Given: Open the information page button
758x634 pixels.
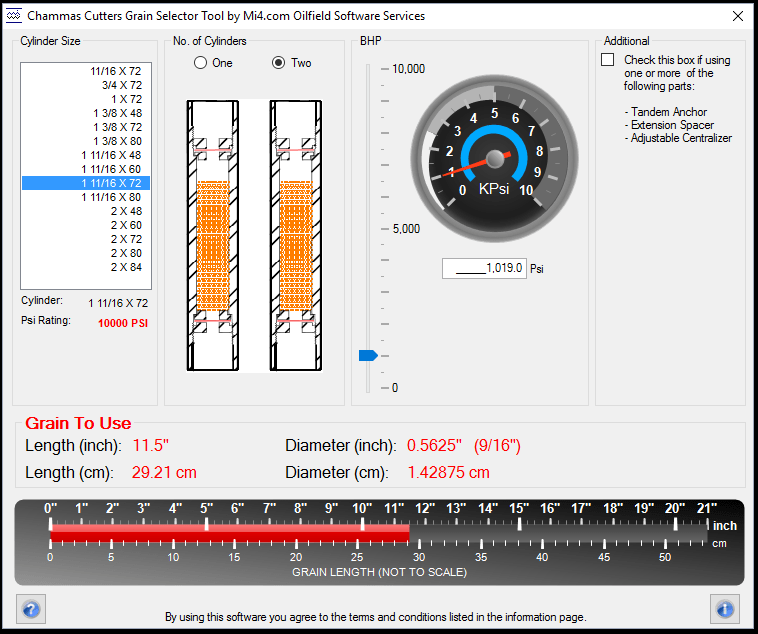Looking at the screenshot, I should (x=725, y=609).
